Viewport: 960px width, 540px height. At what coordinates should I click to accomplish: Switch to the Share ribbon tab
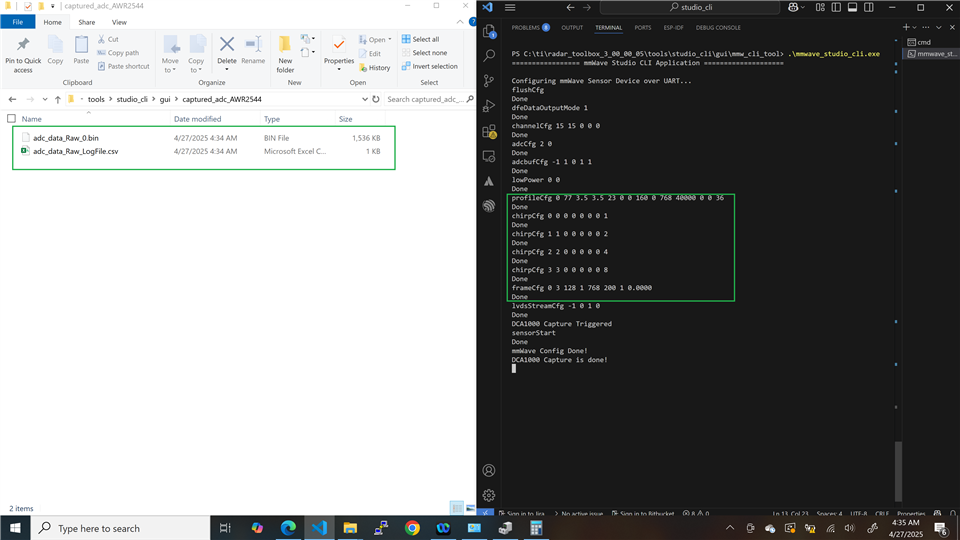click(86, 22)
